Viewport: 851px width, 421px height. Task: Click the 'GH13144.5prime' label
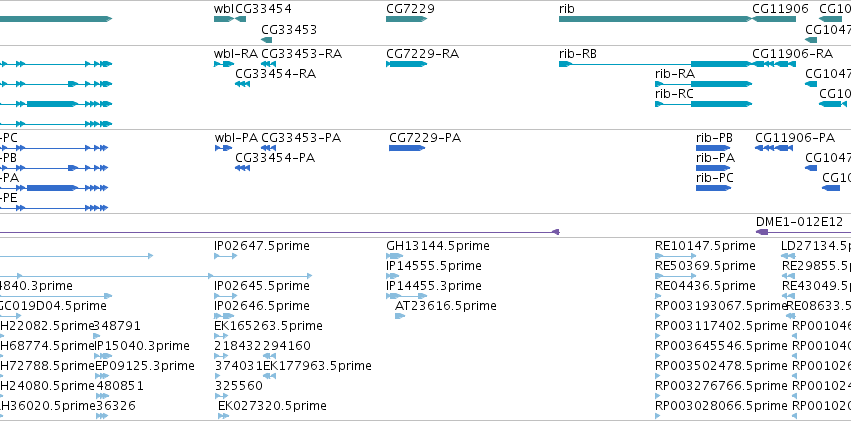[x=438, y=246]
